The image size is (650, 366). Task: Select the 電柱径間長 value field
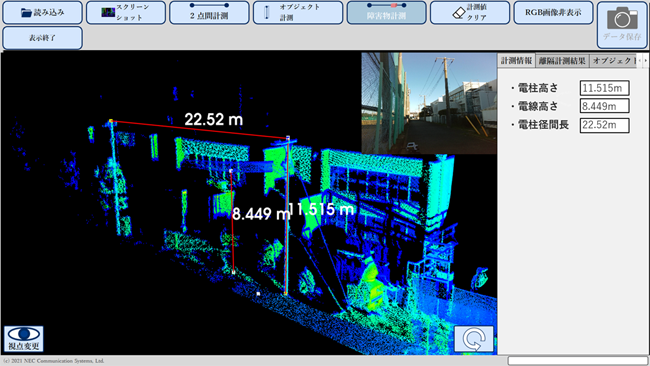604,125
